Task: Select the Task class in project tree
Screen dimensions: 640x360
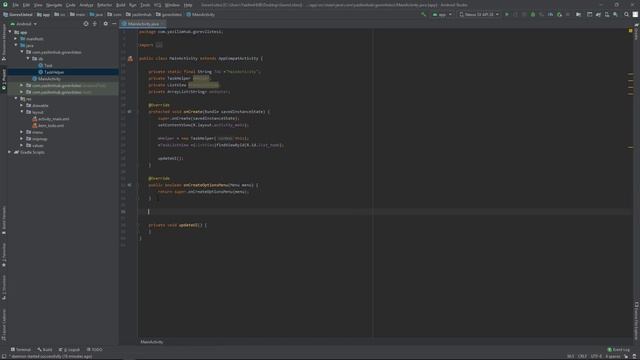Action: 45,65
